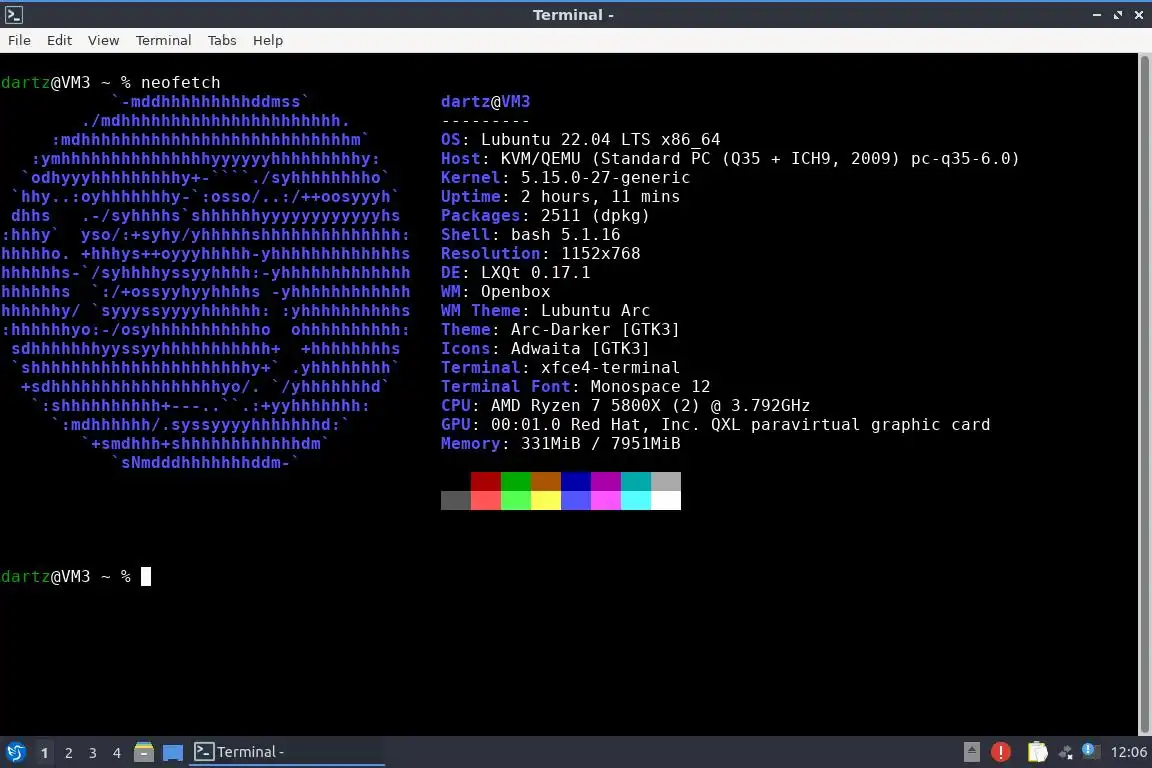Click the 'DE: LXQt 0.17.1' line
1152x768 pixels.
(516, 273)
